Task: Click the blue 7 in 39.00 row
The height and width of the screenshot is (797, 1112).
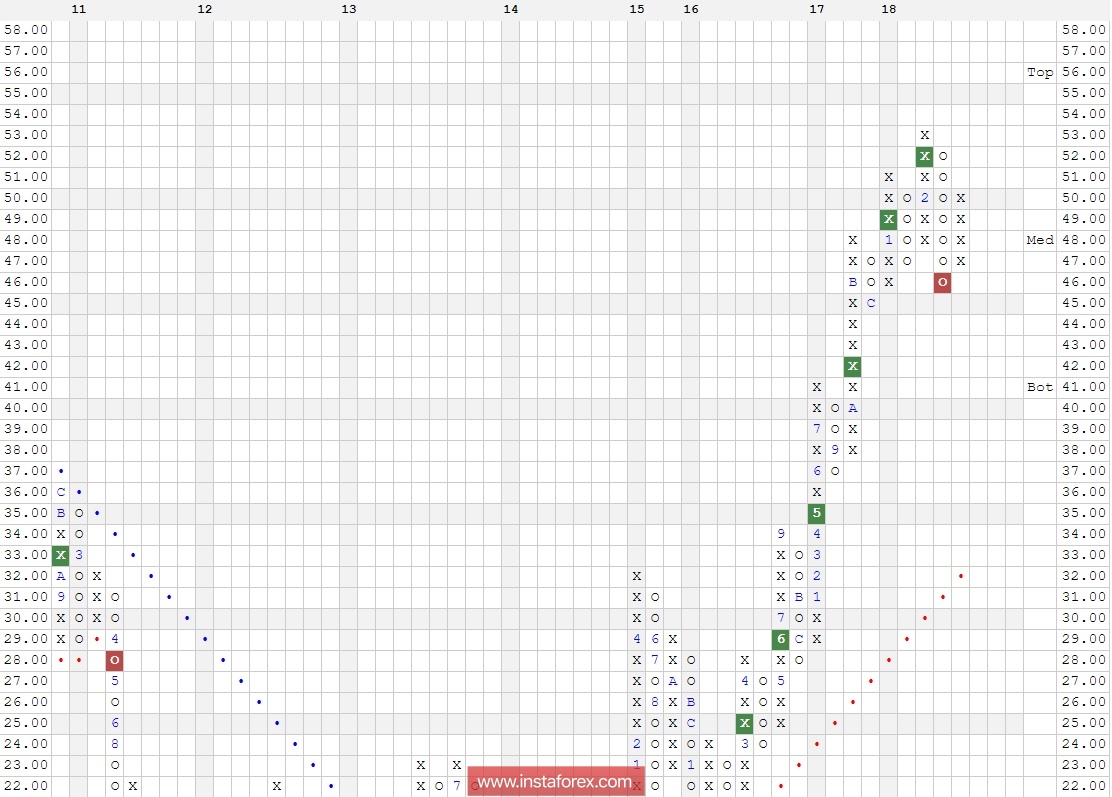Action: tap(816, 429)
